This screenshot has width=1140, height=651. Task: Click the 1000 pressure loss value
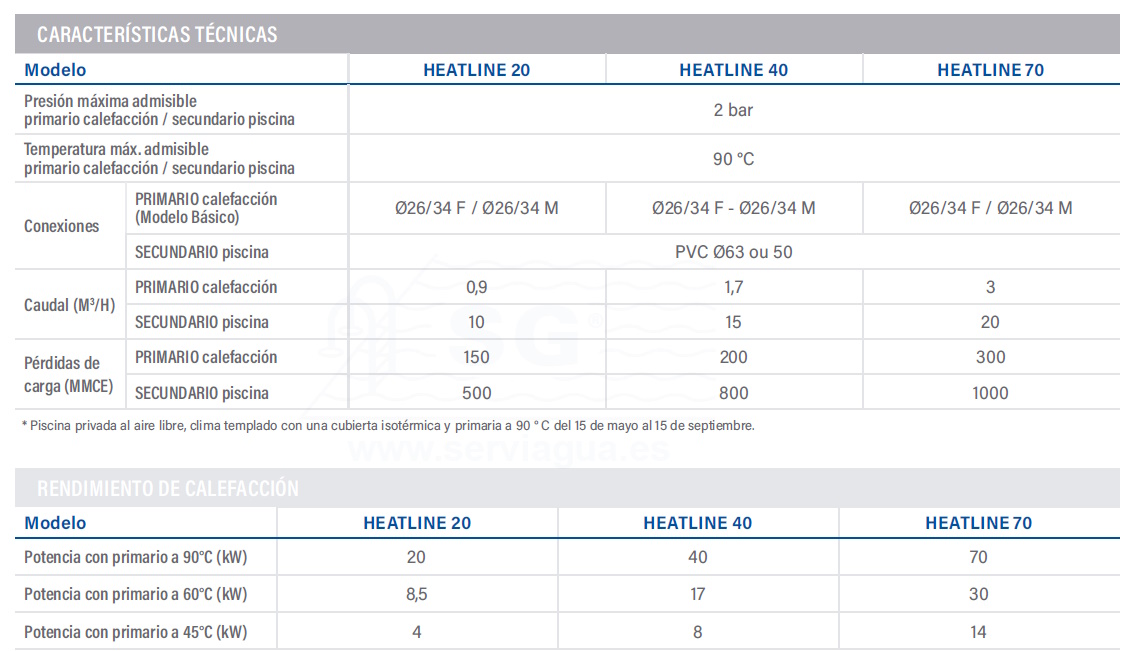(990, 393)
